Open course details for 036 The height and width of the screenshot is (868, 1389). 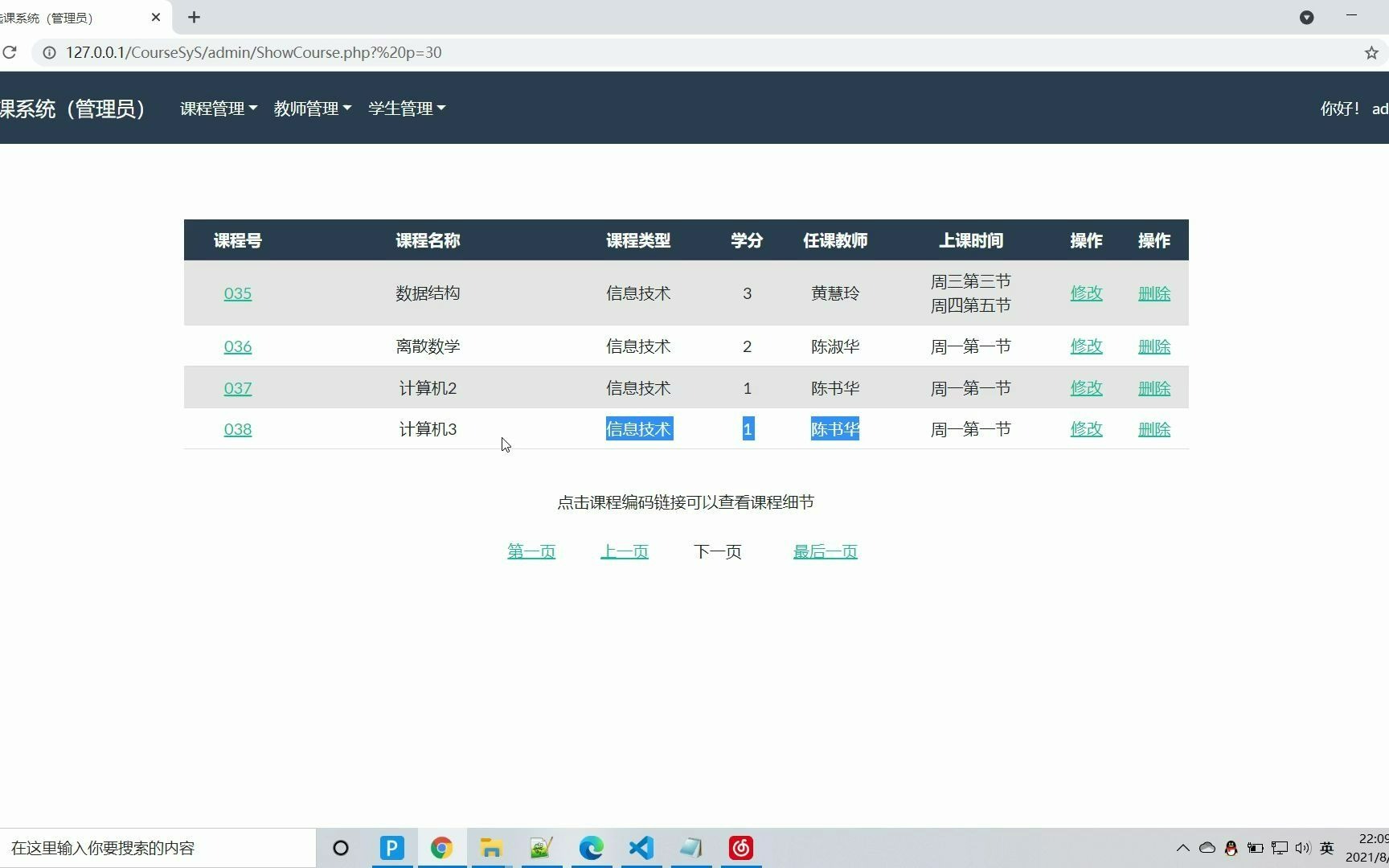coord(238,346)
